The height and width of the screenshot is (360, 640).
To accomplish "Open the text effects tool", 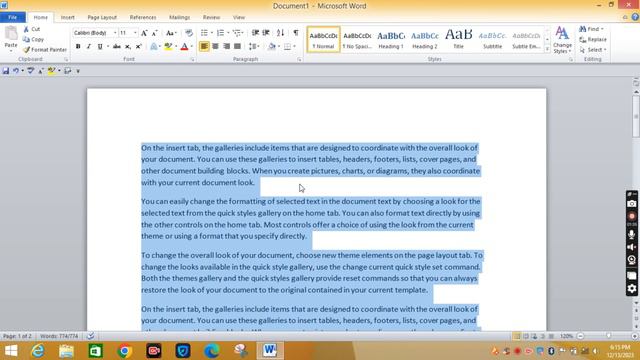I will [x=154, y=47].
